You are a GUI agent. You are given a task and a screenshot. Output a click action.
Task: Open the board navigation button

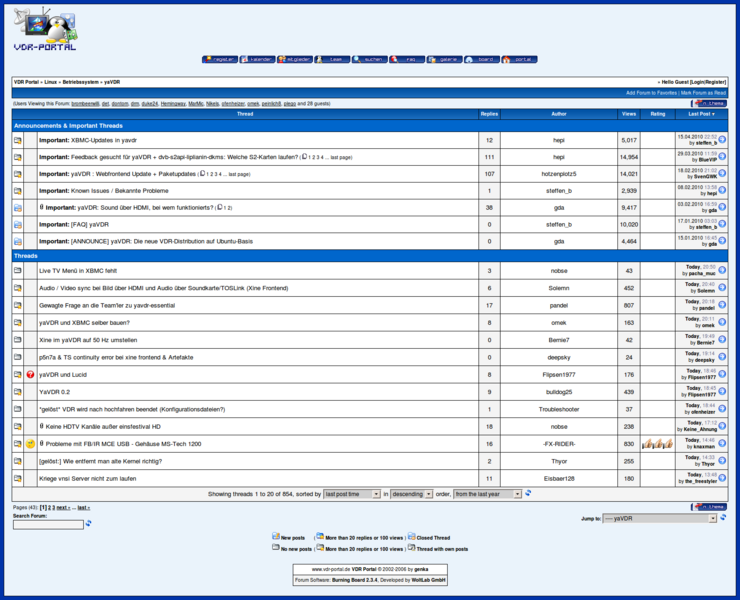[482, 59]
